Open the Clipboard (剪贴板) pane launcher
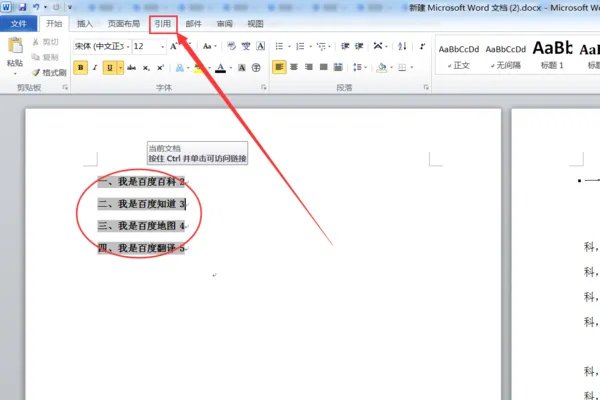The width and height of the screenshot is (600, 400). coord(65,88)
